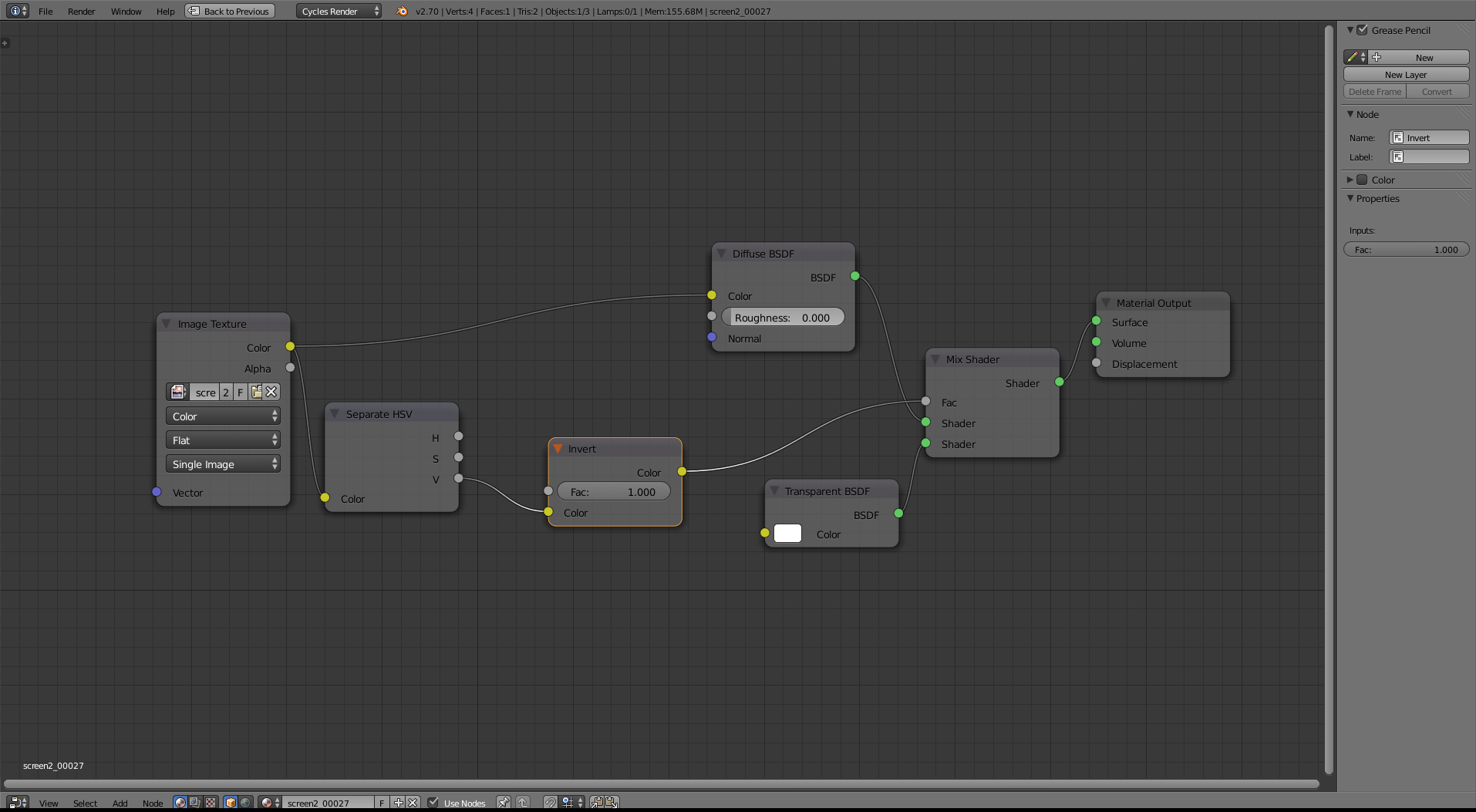Toggle fake user F in Image Texture node

pyautogui.click(x=241, y=392)
